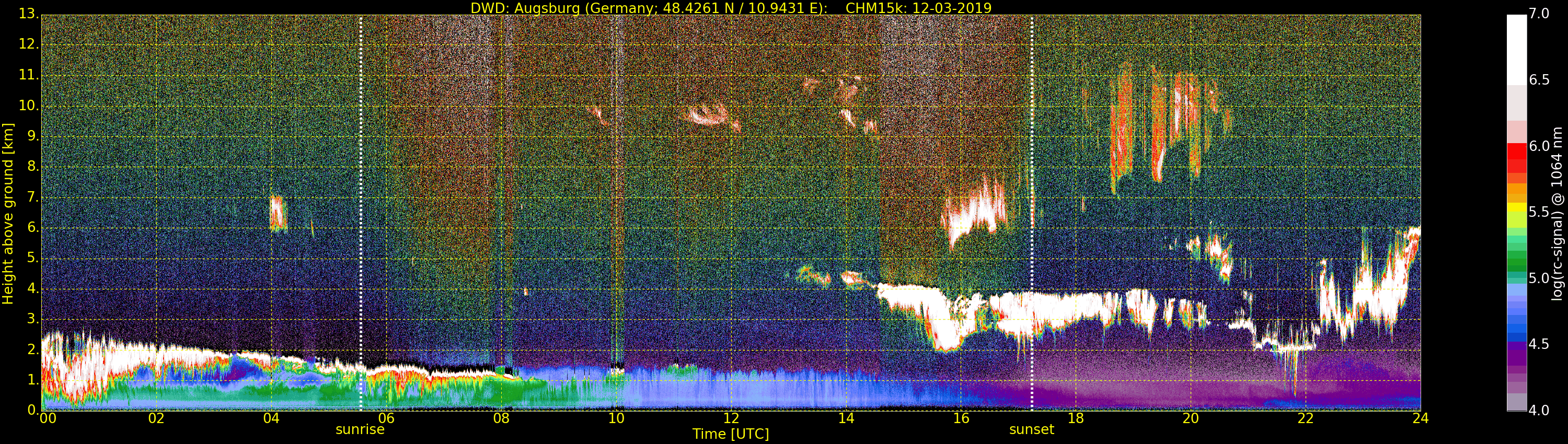Screen dimensions: 1568x444
Task: Click the y-axis tick label '12.'
Action: point(29,44)
